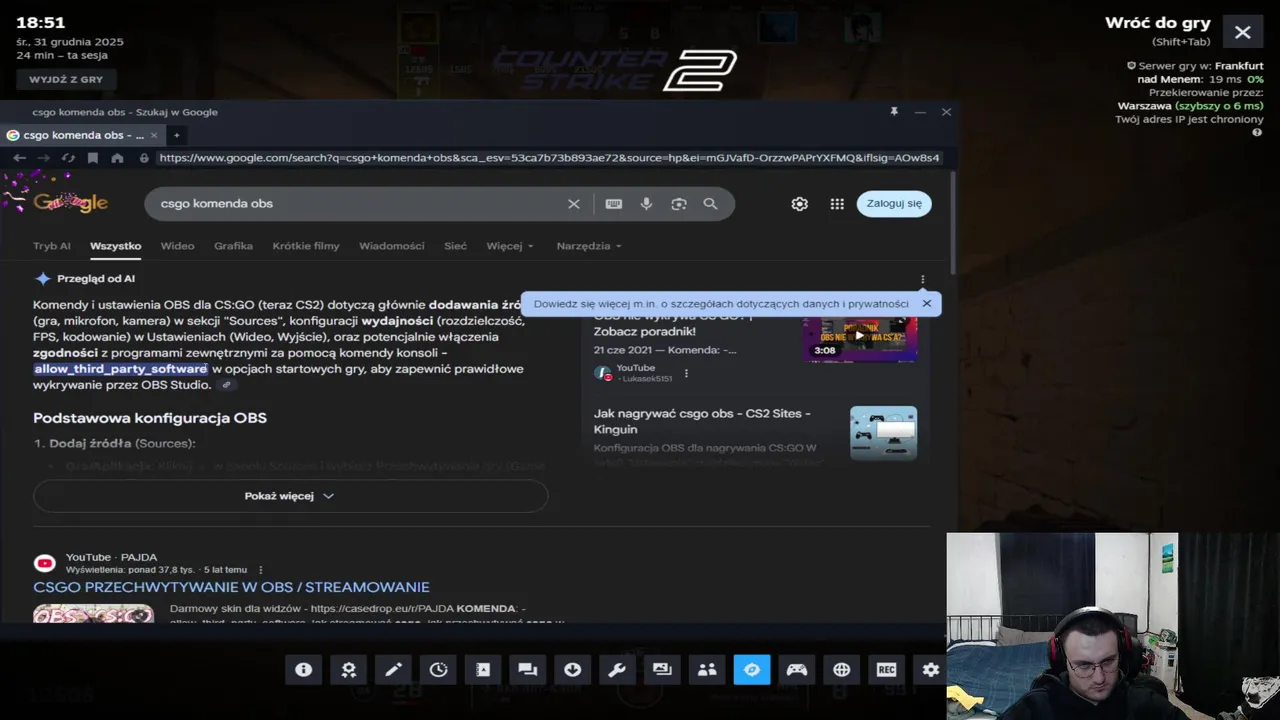
Task: Open Jak nagrywać csgo obs Kinguin link
Action: tap(702, 421)
